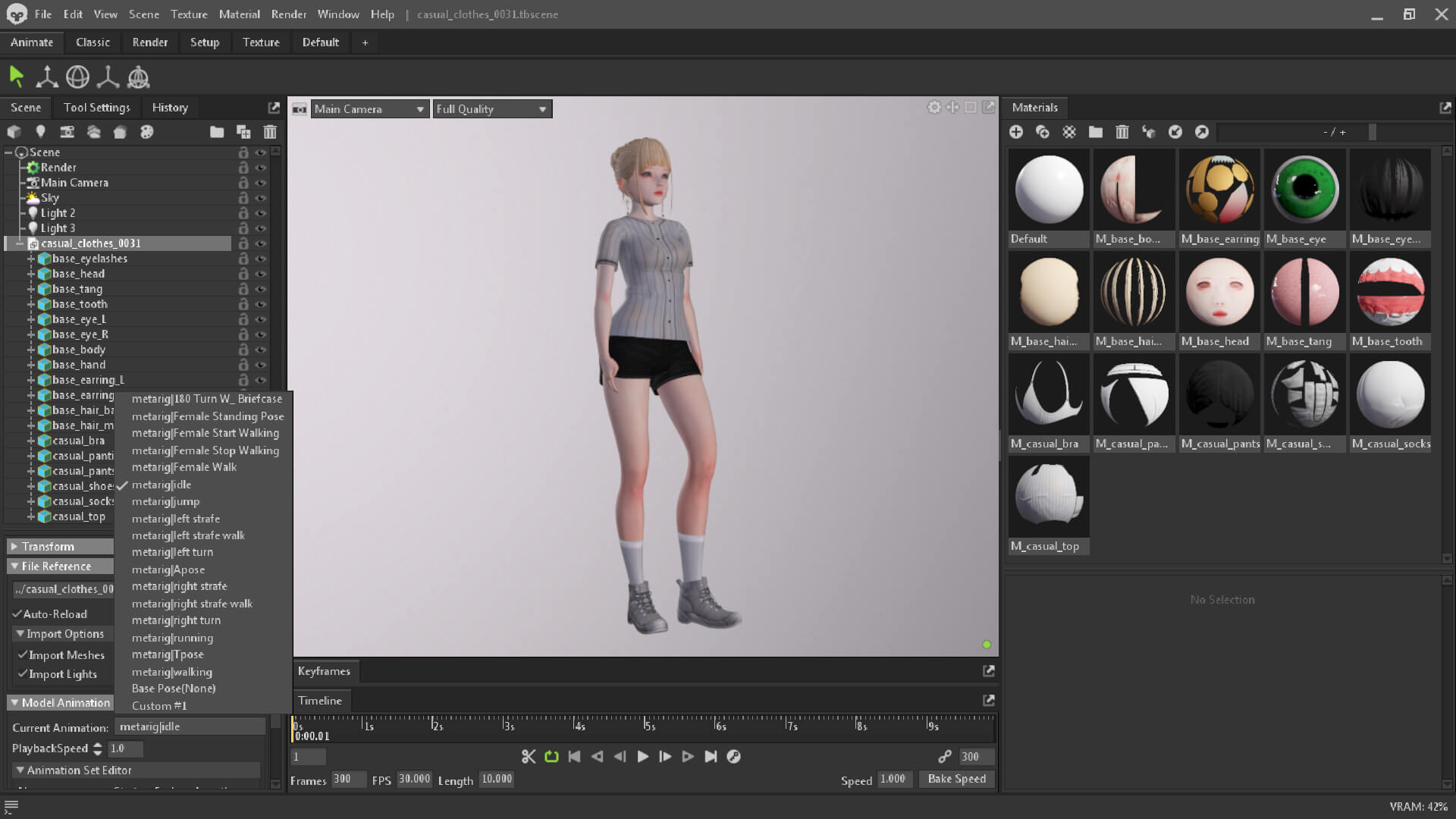This screenshot has height=819, width=1456.
Task: Pop out the Scene panel
Action: point(274,108)
